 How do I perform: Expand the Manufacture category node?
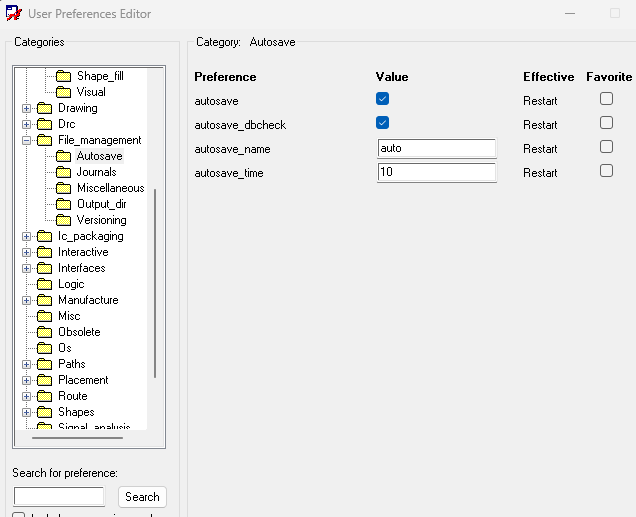pos(26,300)
